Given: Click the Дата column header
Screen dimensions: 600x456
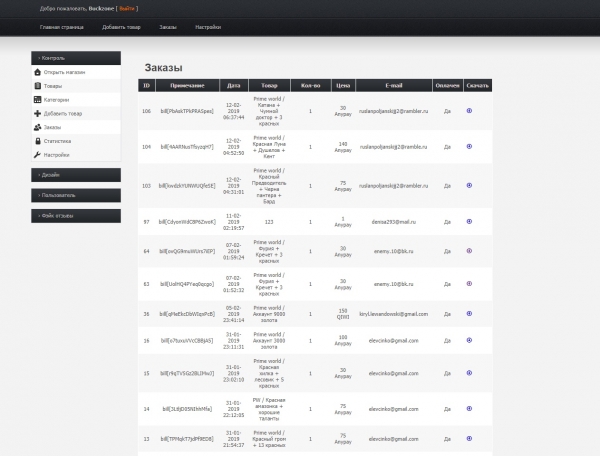Looking at the screenshot, I should pyautogui.click(x=234, y=86).
